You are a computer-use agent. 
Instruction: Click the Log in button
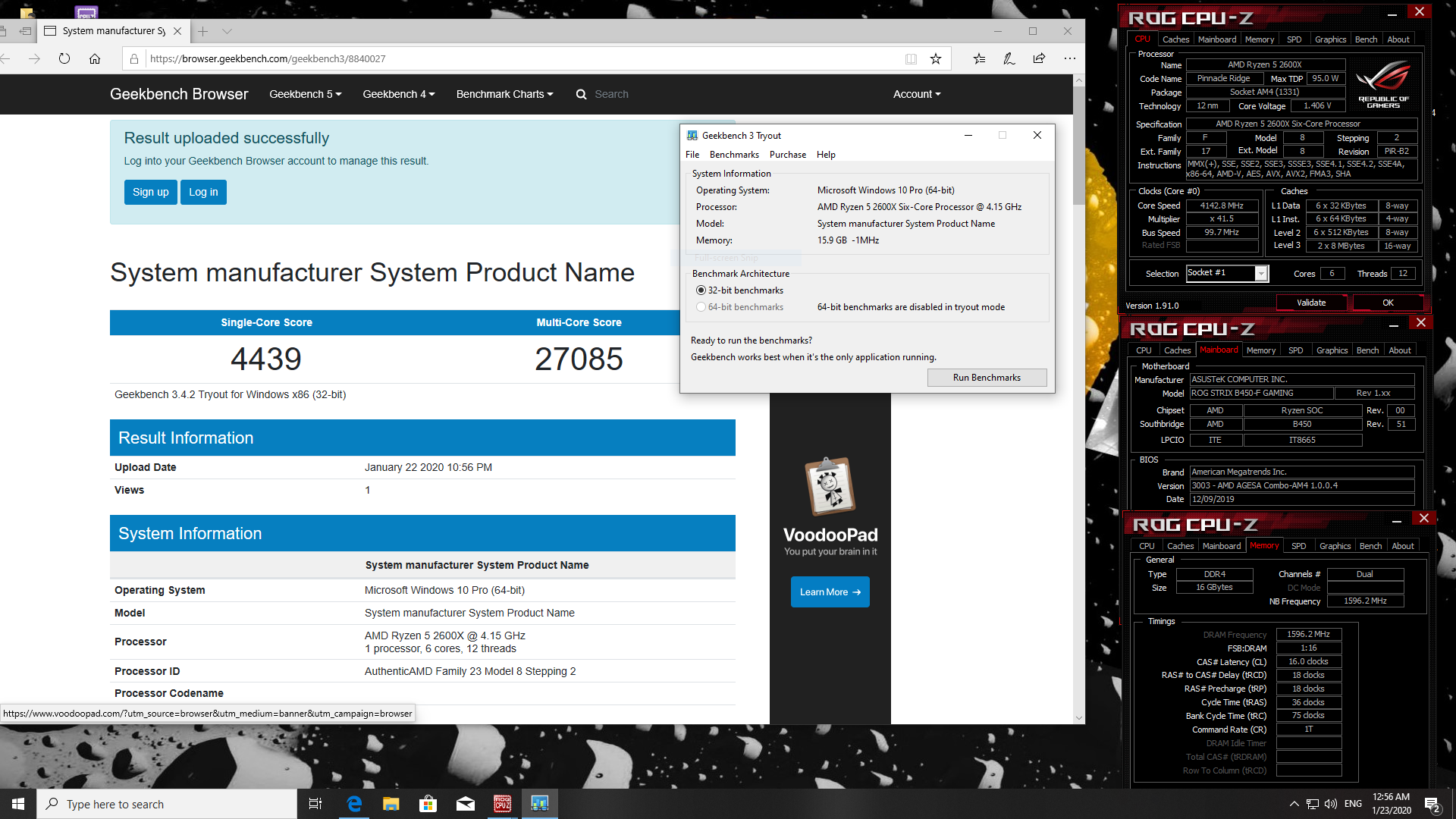click(x=203, y=192)
